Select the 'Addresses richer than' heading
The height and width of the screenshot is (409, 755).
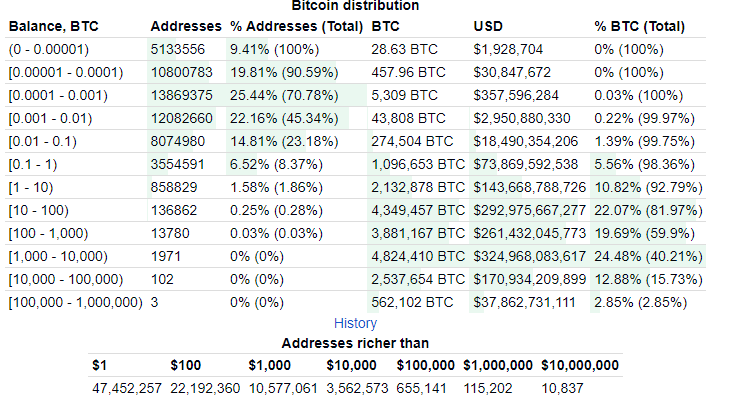pyautogui.click(x=356, y=342)
